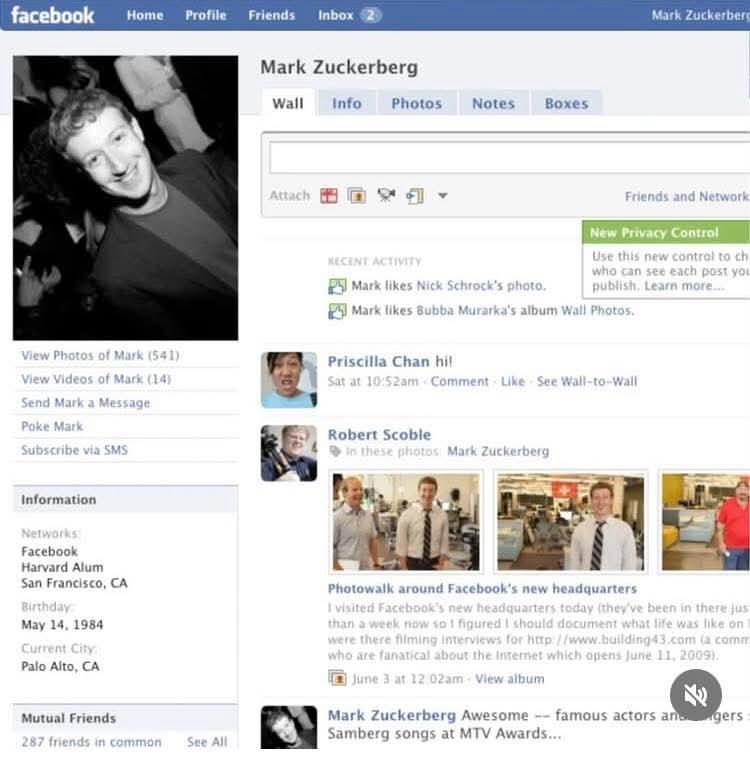Click Like under Priscilla Chan's post
The height and width of the screenshot is (768, 750).
point(513,382)
